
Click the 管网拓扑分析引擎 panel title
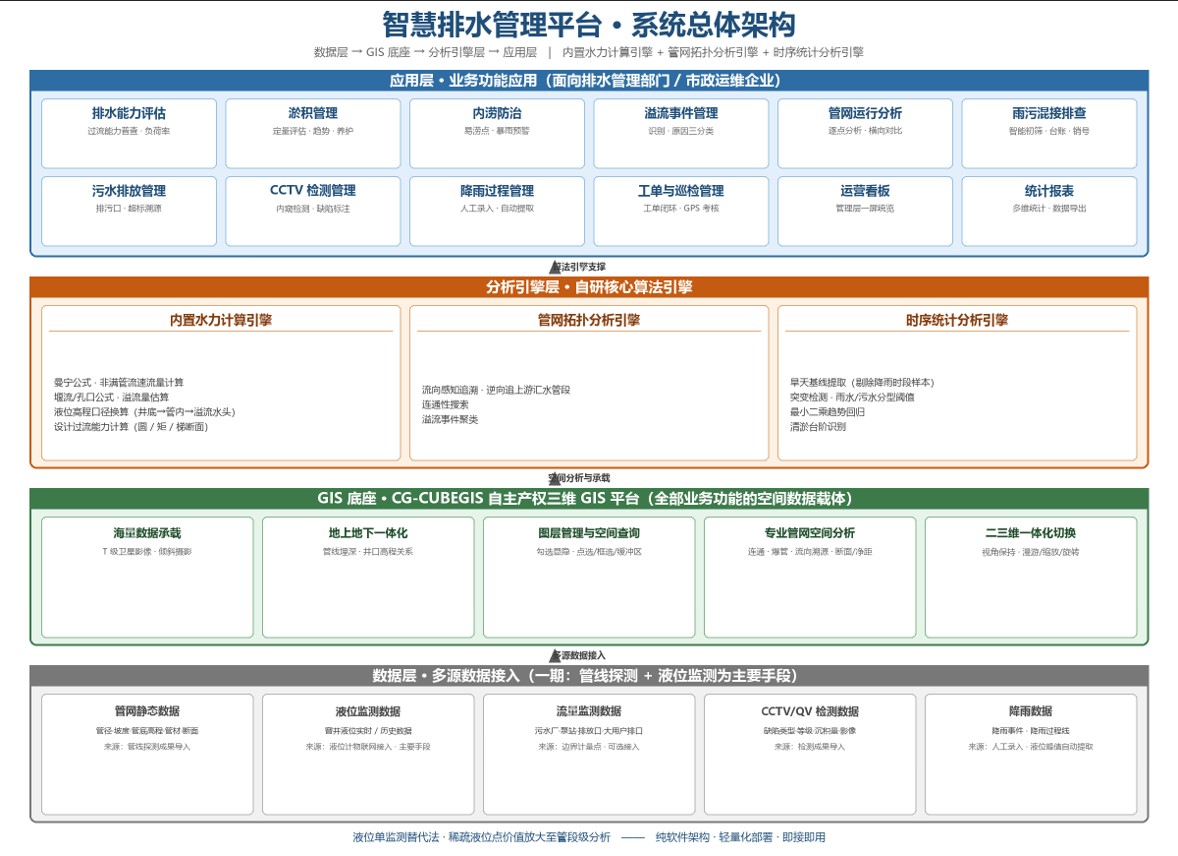[x=589, y=320]
